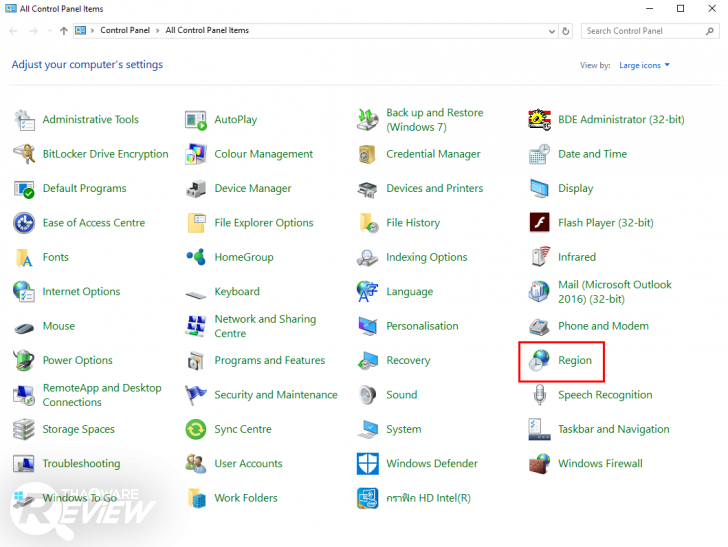Open the Speech Recognition microphone icon
728x547 pixels.
[x=540, y=395]
